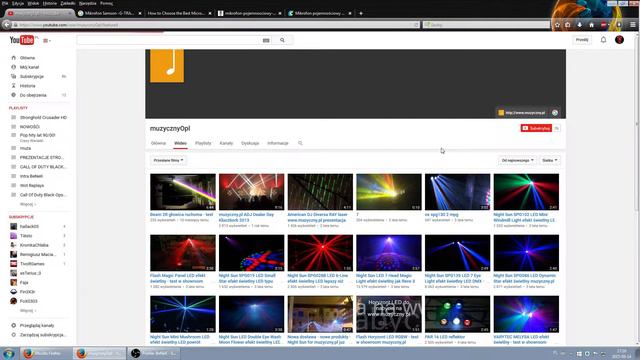Click the Windows Start button
The width and height of the screenshot is (640, 360).
(9, 353)
